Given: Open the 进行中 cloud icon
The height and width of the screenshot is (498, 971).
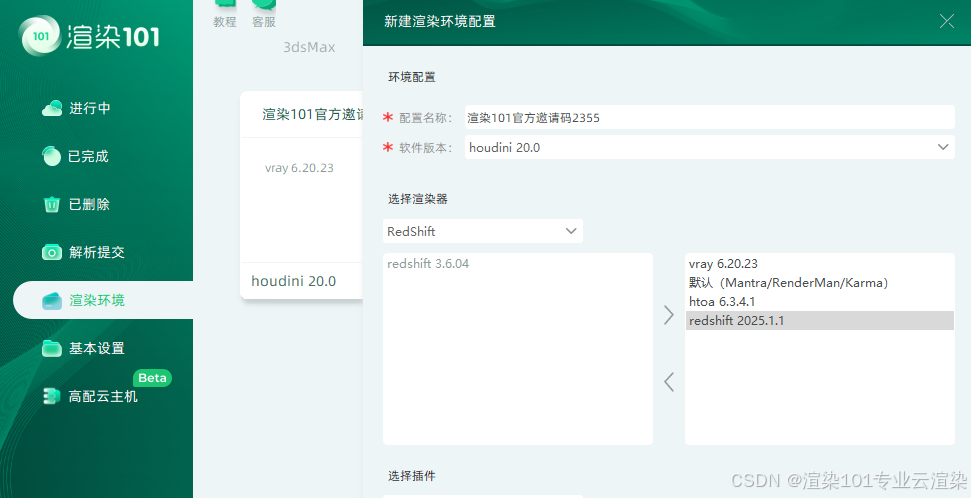Looking at the screenshot, I should [52, 108].
